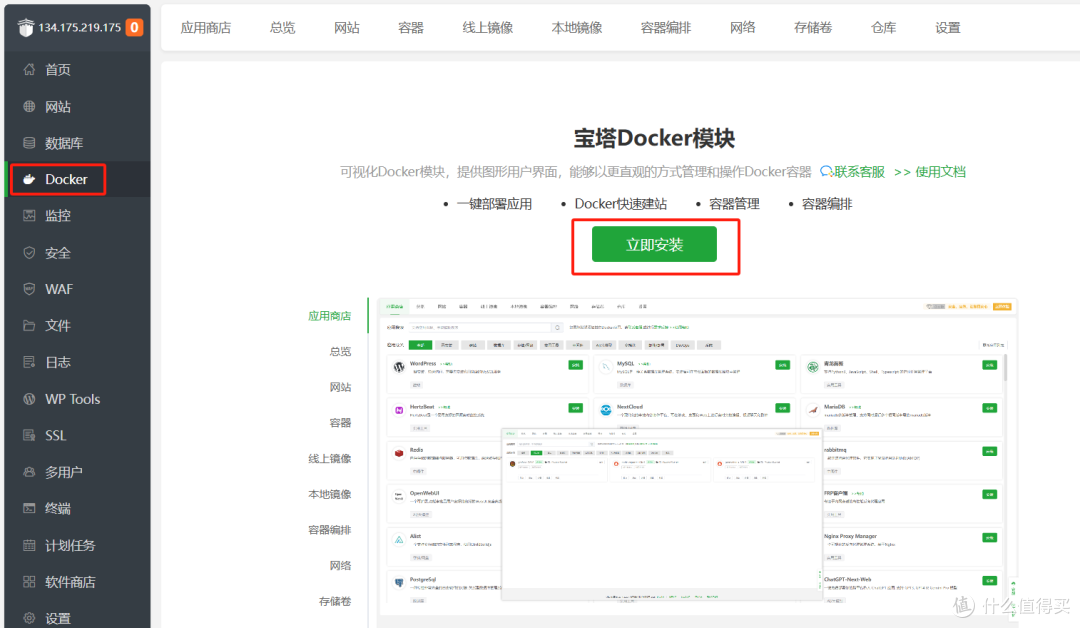This screenshot has height=628, width=1080.
Task: Click the Docker whale icon in sidebar
Action: tap(29, 180)
